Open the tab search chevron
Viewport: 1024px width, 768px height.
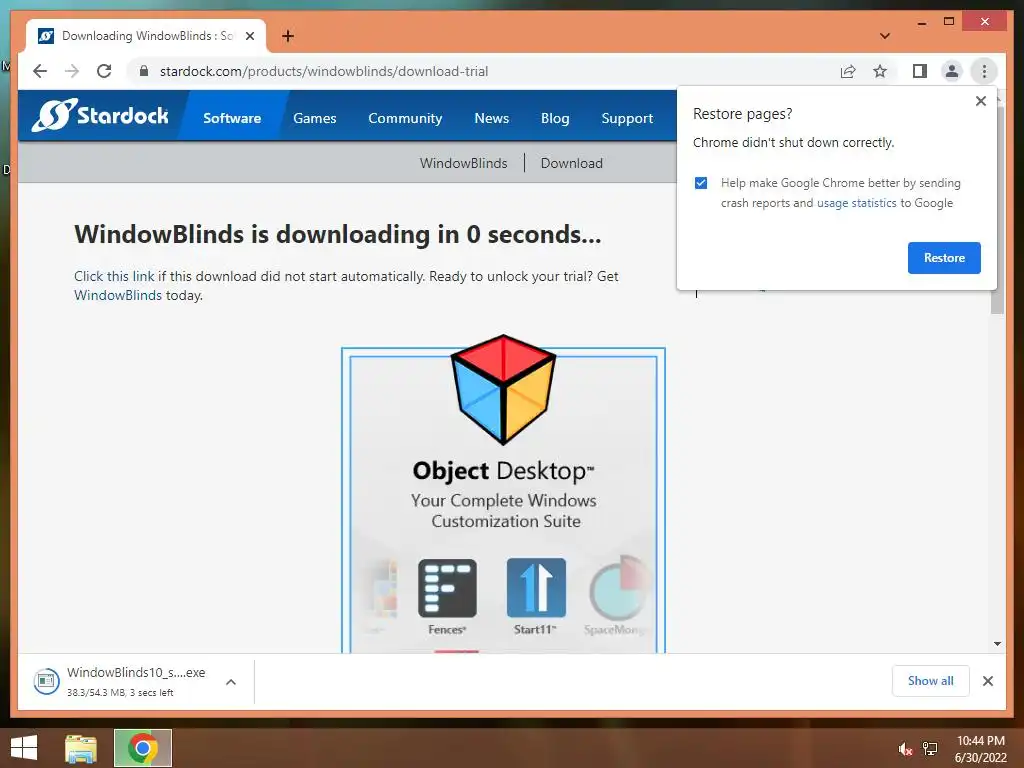click(884, 36)
